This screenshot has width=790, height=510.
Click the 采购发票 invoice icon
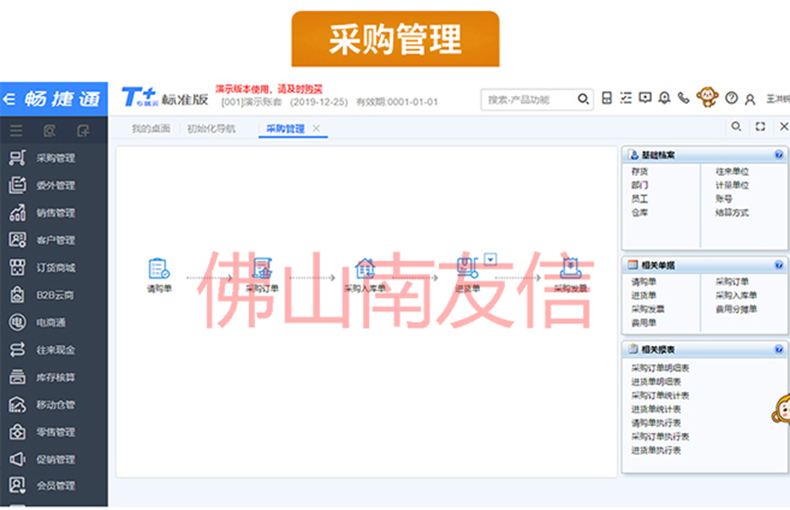571,268
